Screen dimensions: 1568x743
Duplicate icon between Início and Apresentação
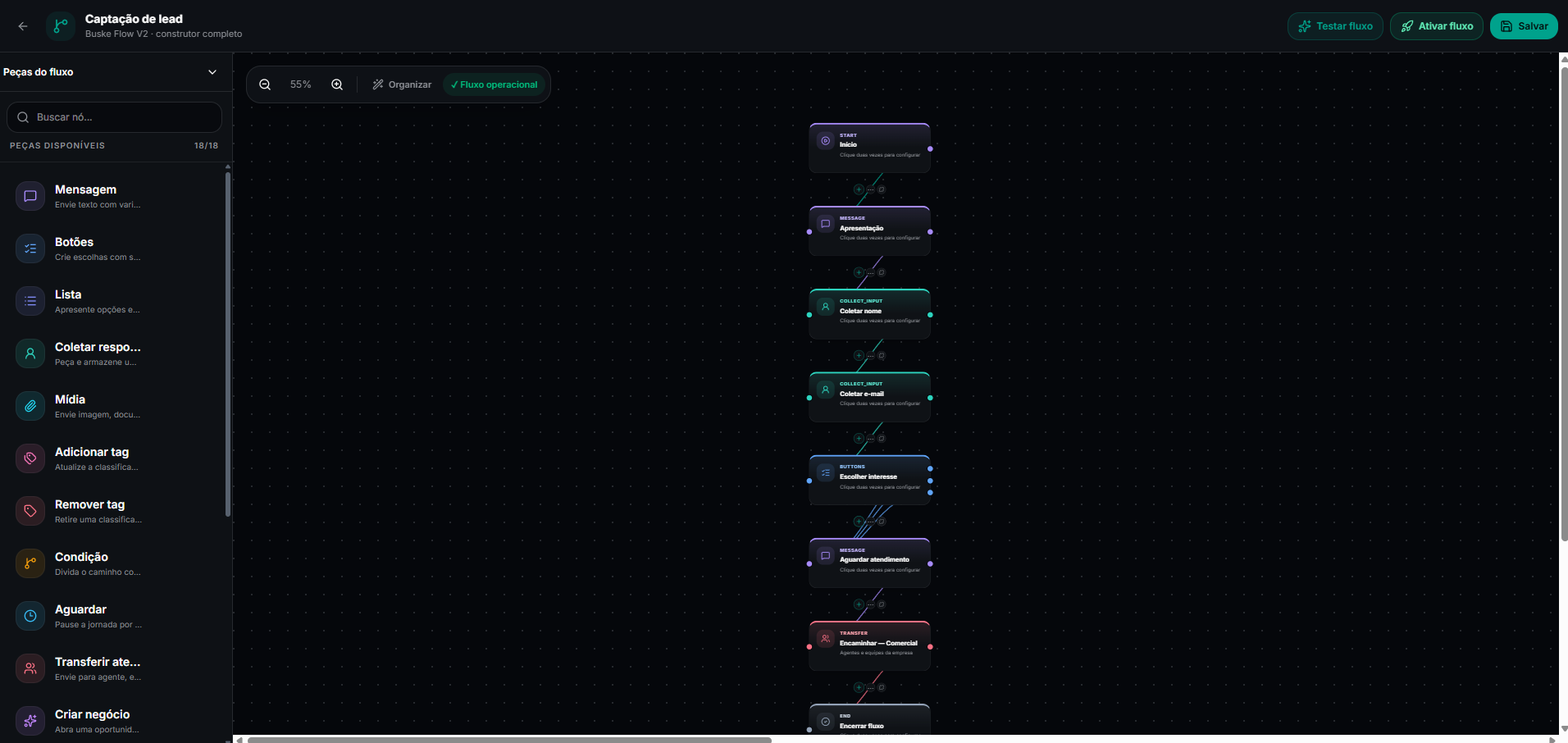[x=882, y=189]
